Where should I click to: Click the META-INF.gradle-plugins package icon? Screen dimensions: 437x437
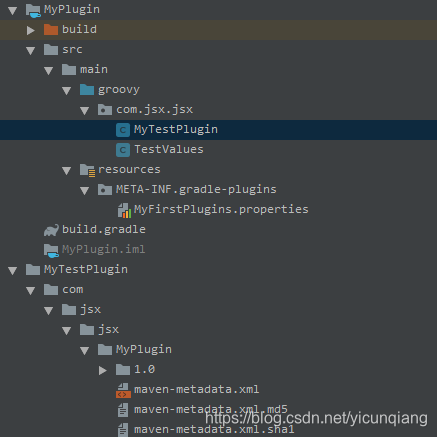pos(105,189)
